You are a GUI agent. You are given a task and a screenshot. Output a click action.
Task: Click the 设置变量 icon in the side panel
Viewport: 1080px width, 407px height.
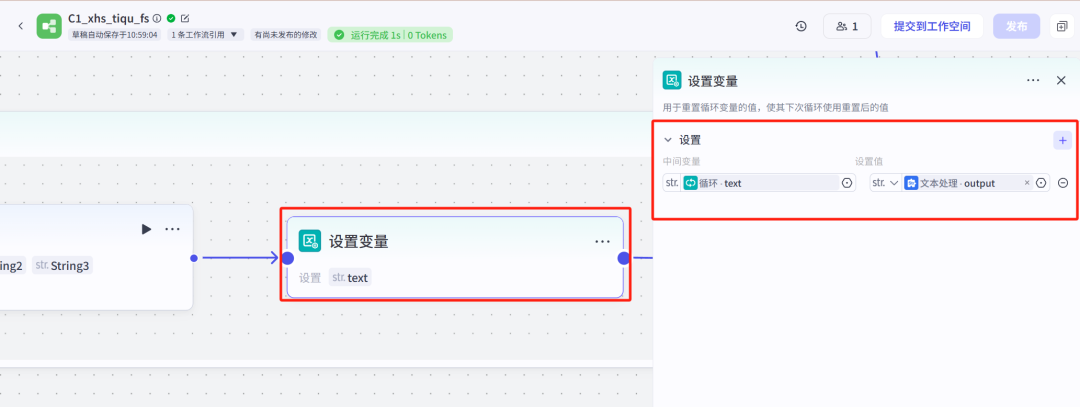pos(672,81)
